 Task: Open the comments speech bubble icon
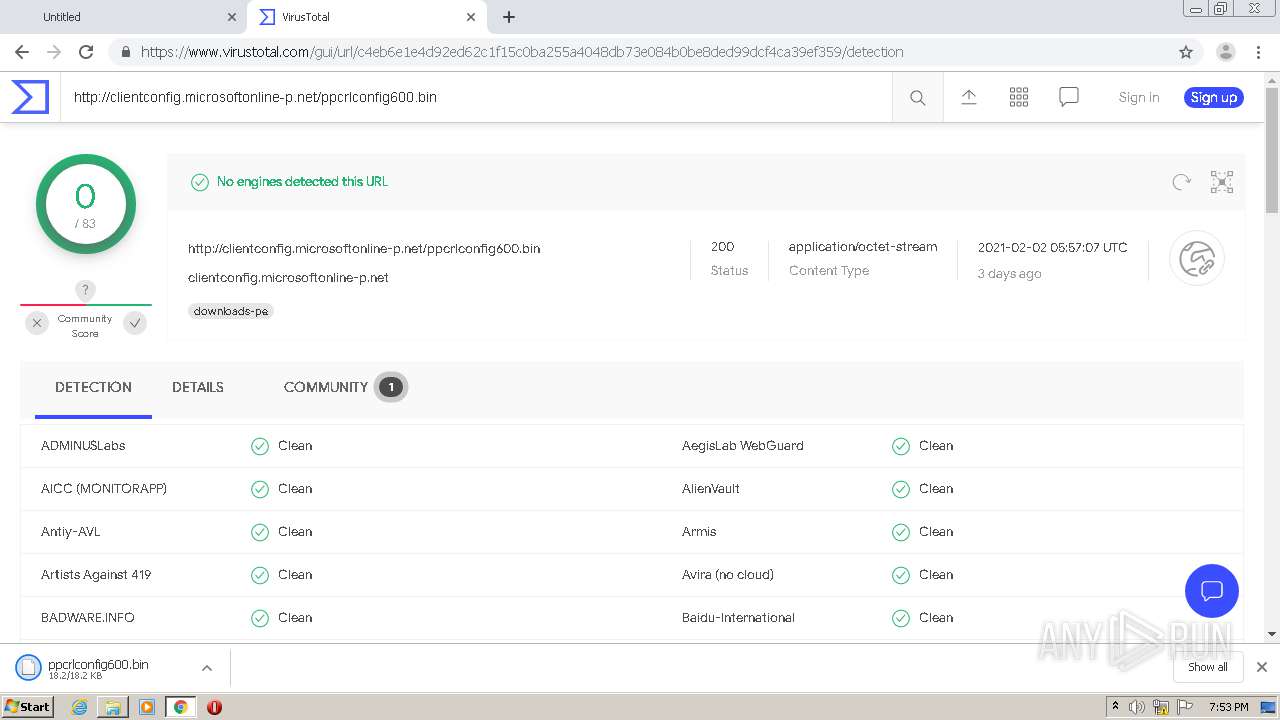[x=1069, y=97]
